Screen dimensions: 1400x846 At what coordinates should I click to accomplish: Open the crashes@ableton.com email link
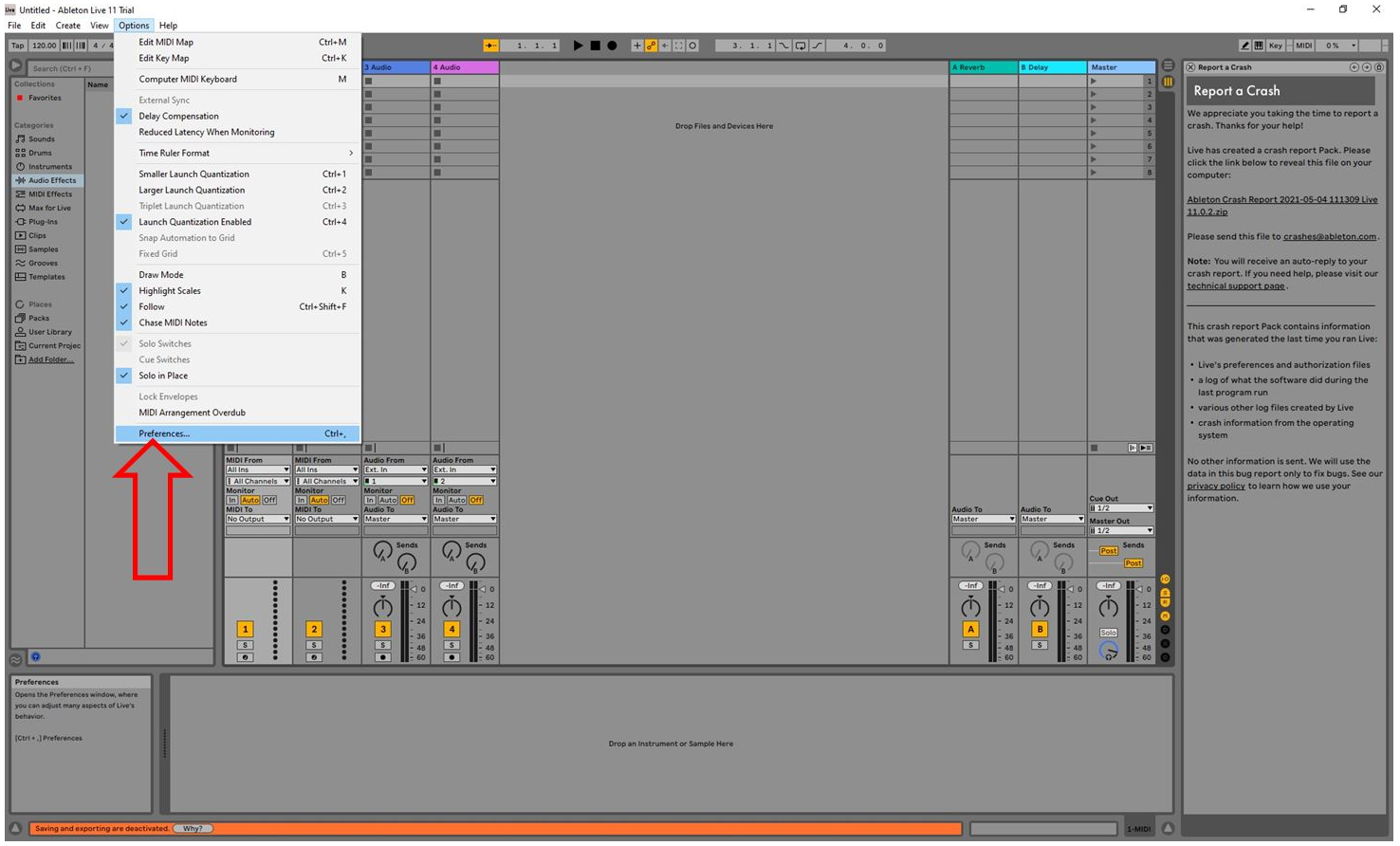click(1329, 236)
